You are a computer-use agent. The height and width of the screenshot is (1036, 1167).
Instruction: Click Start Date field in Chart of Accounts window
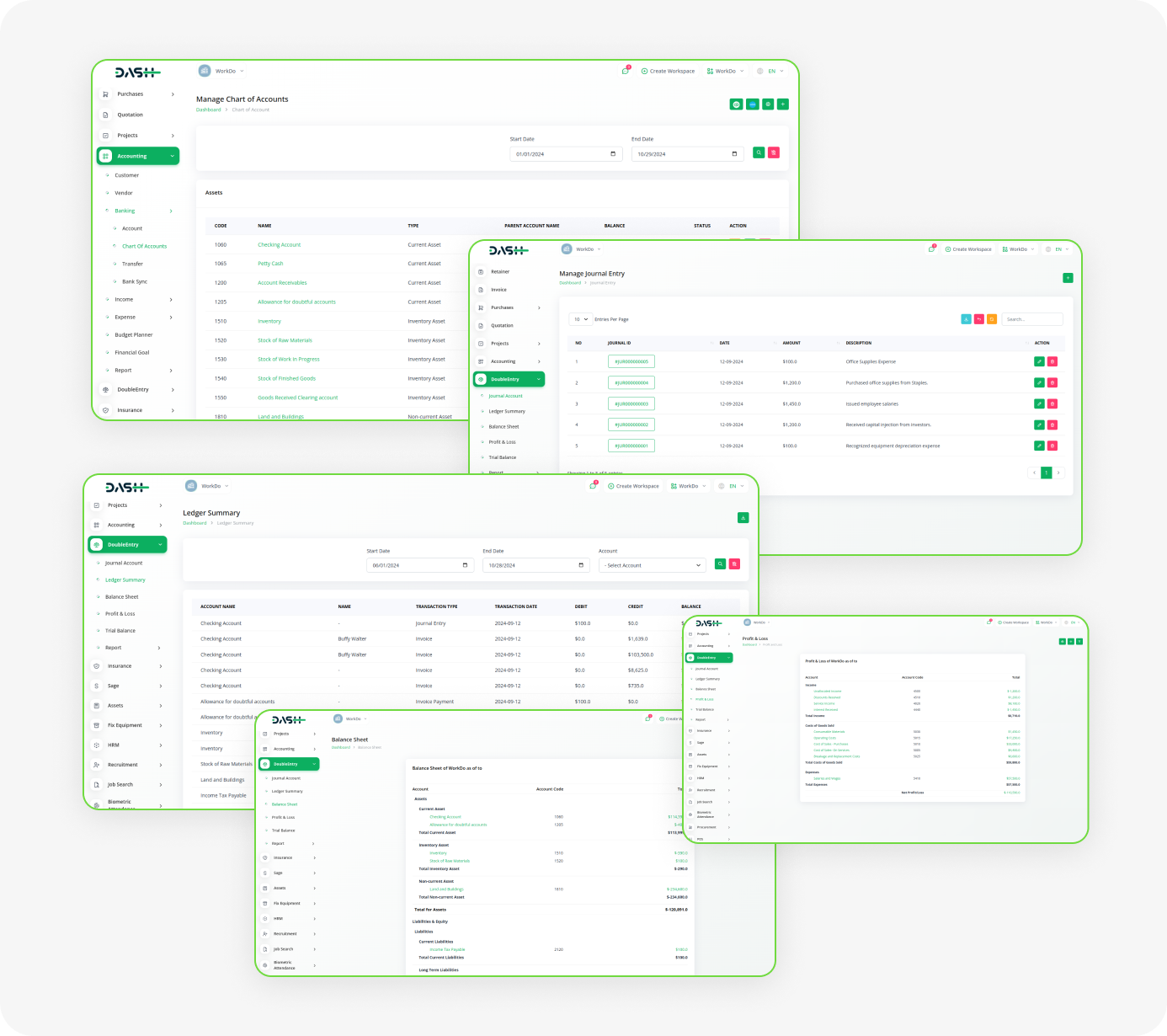point(566,154)
